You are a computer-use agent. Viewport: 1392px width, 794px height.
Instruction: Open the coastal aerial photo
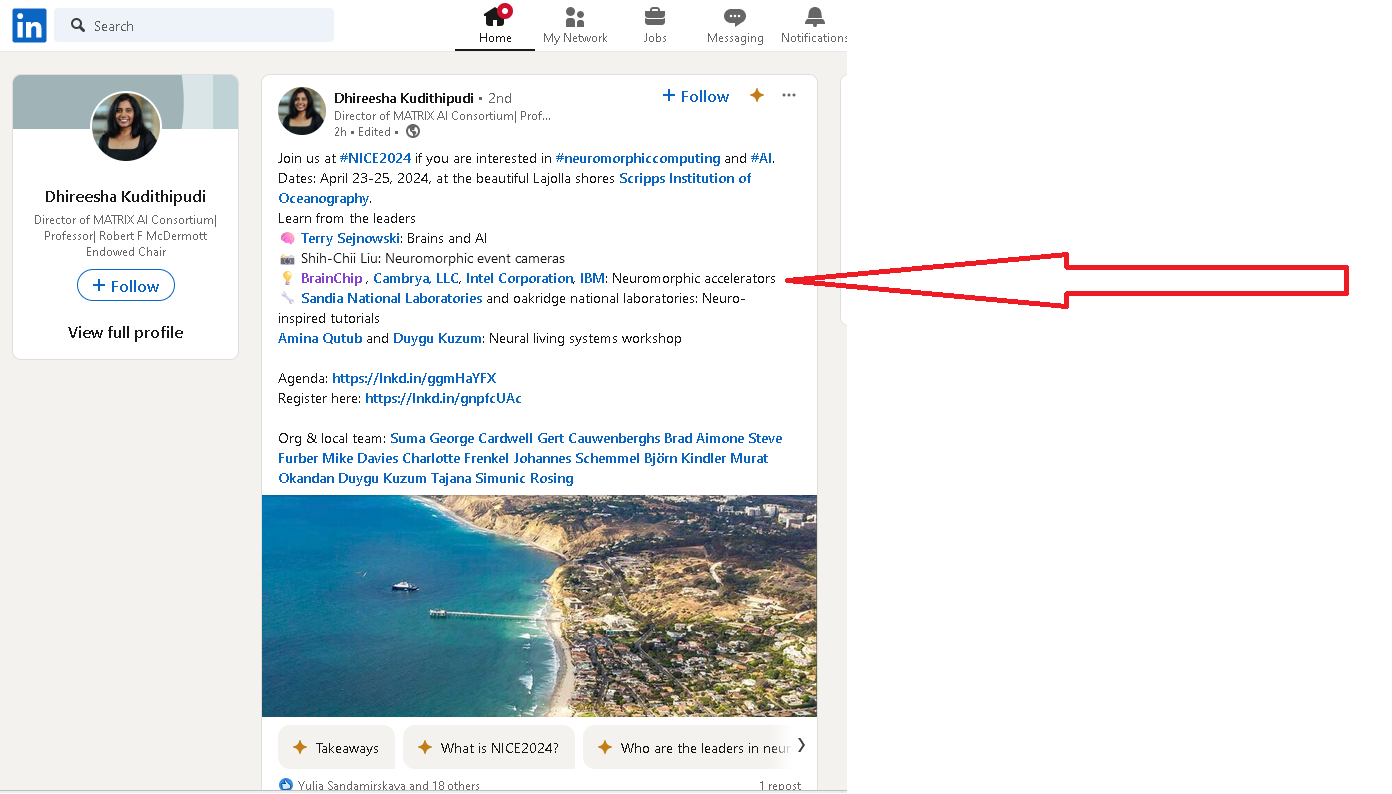(x=539, y=606)
